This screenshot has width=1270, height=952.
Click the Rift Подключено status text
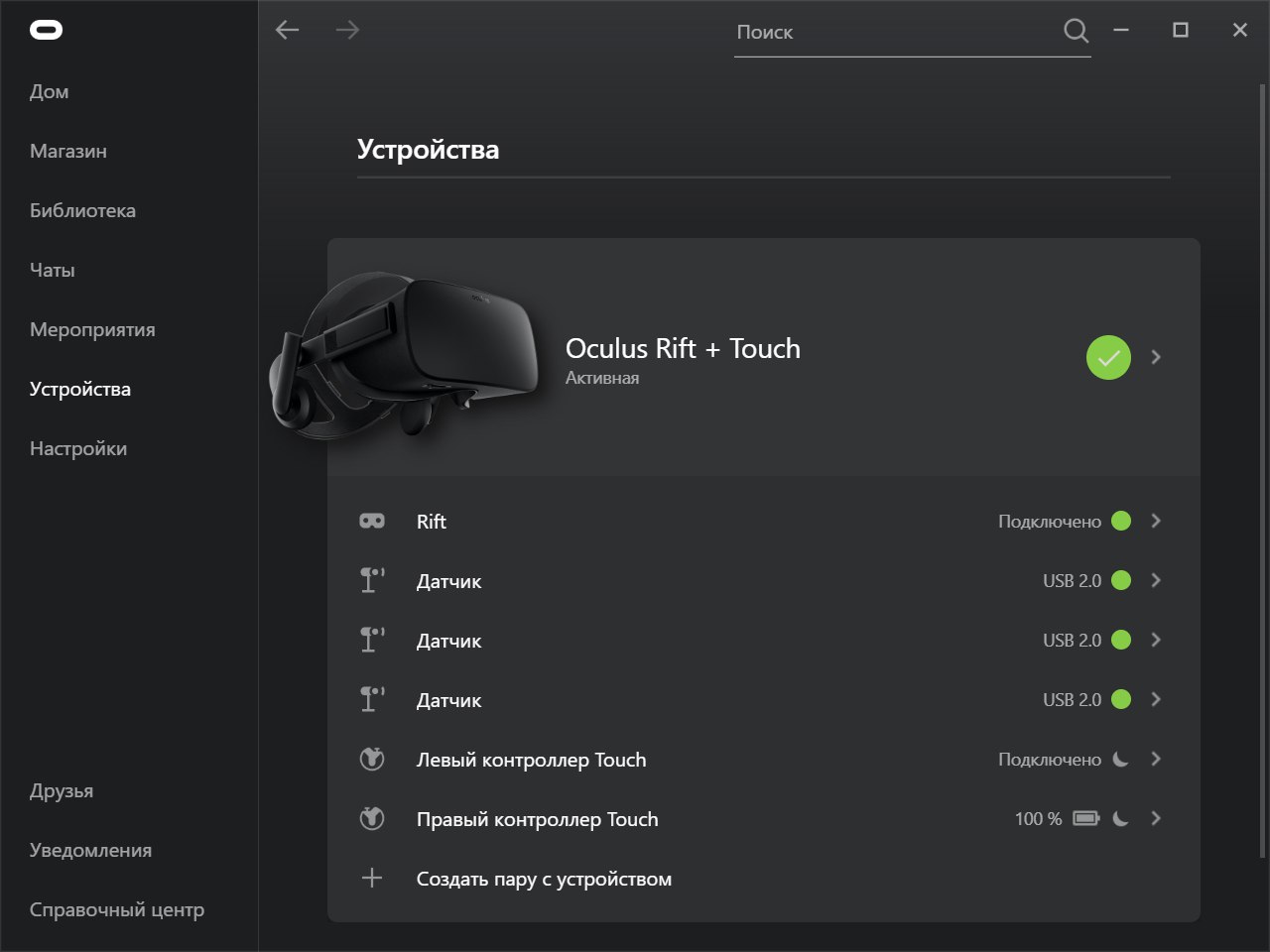coord(1050,522)
